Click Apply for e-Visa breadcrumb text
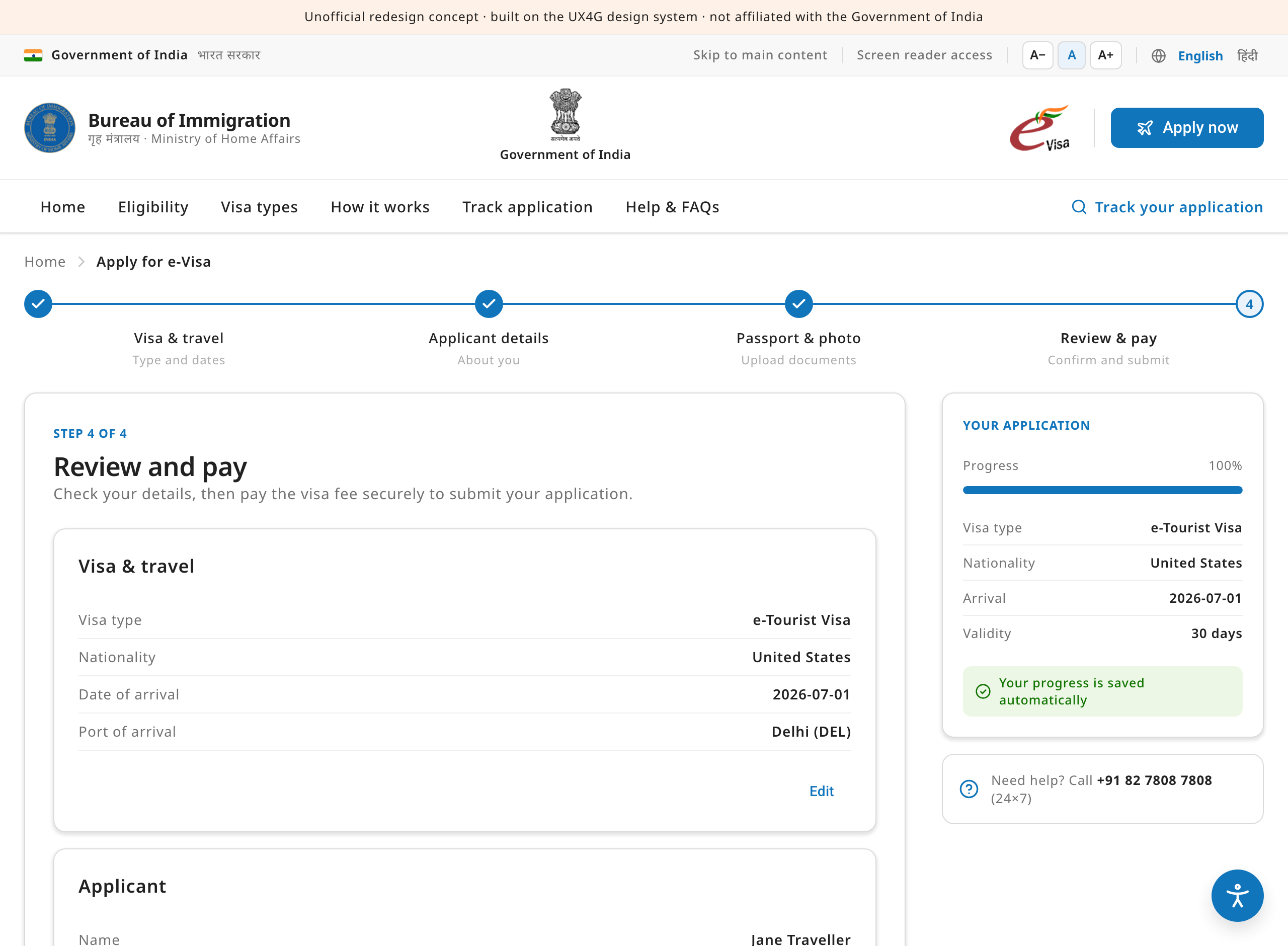 point(153,262)
